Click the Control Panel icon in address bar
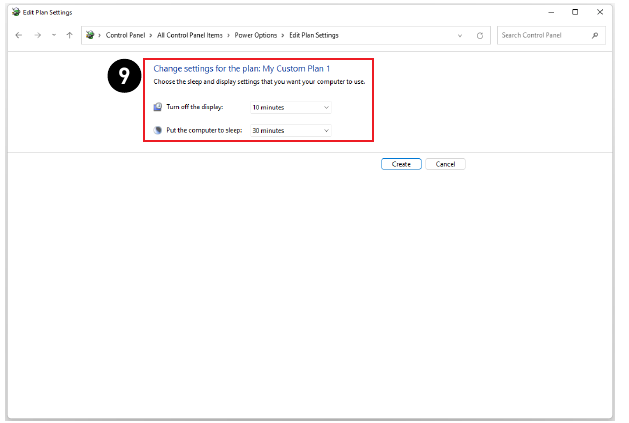Viewport: 629px width, 423px height. (90, 35)
